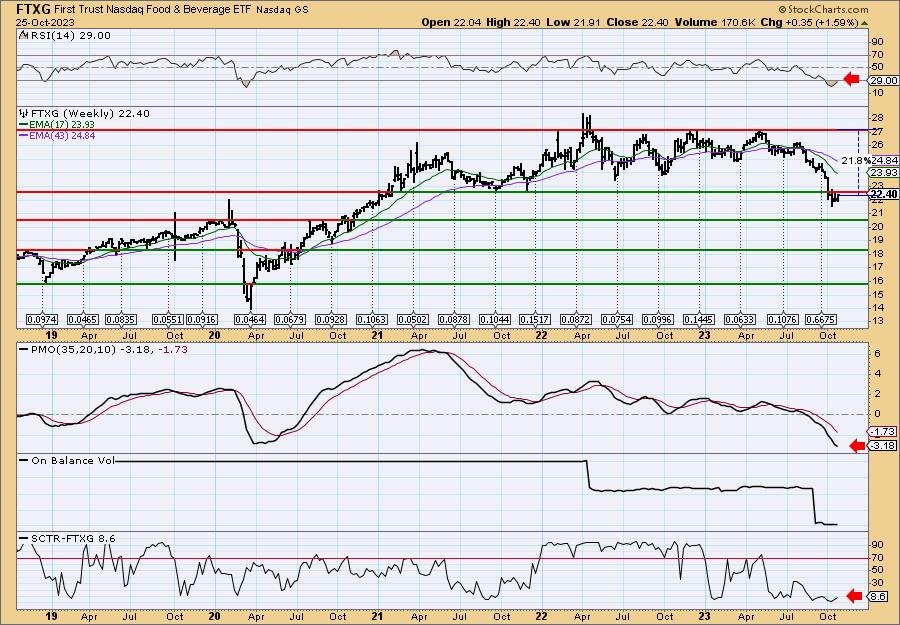This screenshot has height=625, width=900.
Task: Click the 0.0878 dividend label
Action: (454, 319)
